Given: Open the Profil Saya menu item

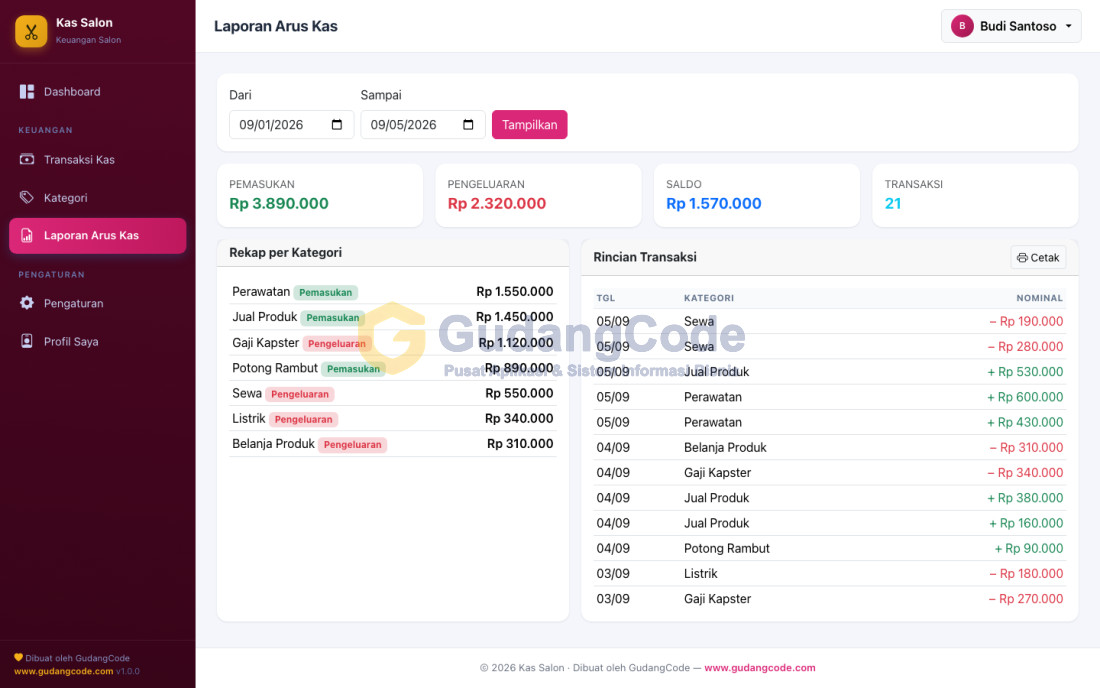Looking at the screenshot, I should coord(98,341).
